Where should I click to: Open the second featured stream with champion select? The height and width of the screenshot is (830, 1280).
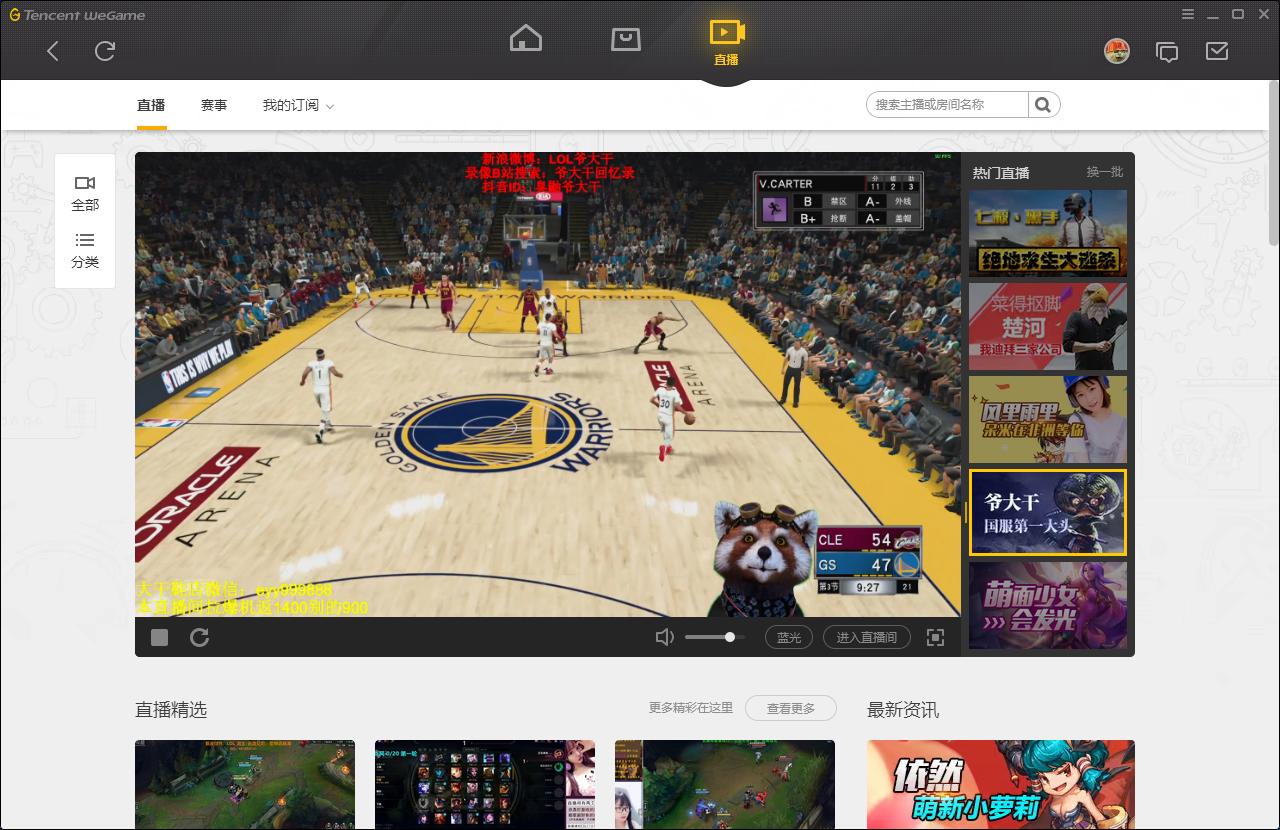[485, 784]
